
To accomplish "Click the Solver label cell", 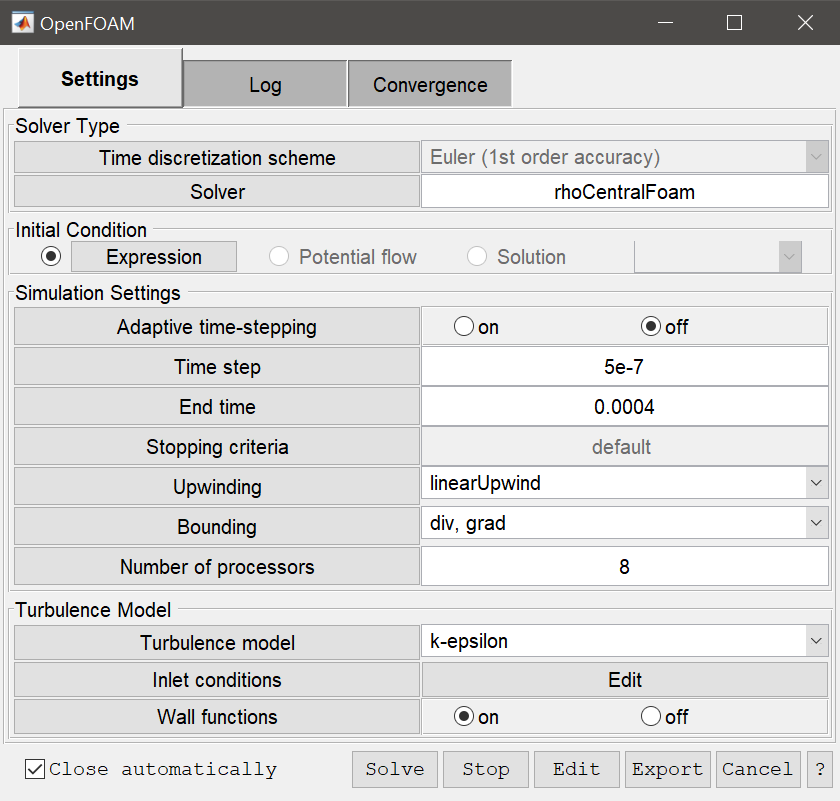I will [217, 192].
